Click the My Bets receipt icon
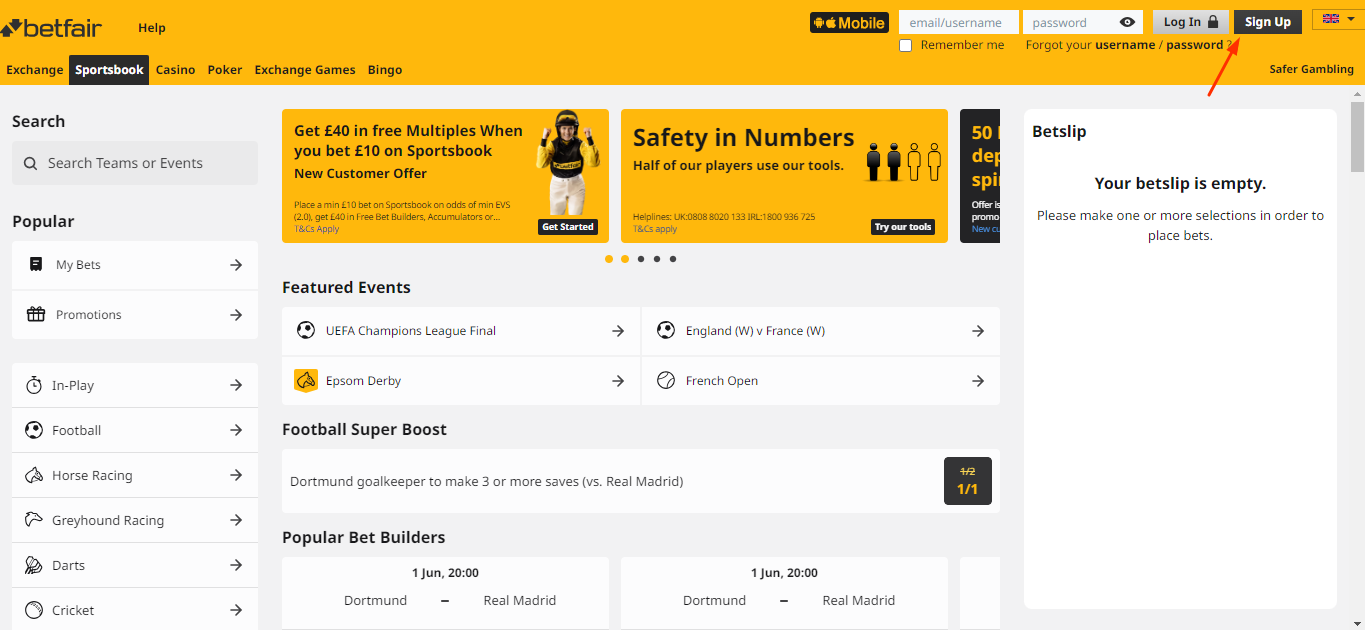The image size is (1365, 630). tap(36, 265)
